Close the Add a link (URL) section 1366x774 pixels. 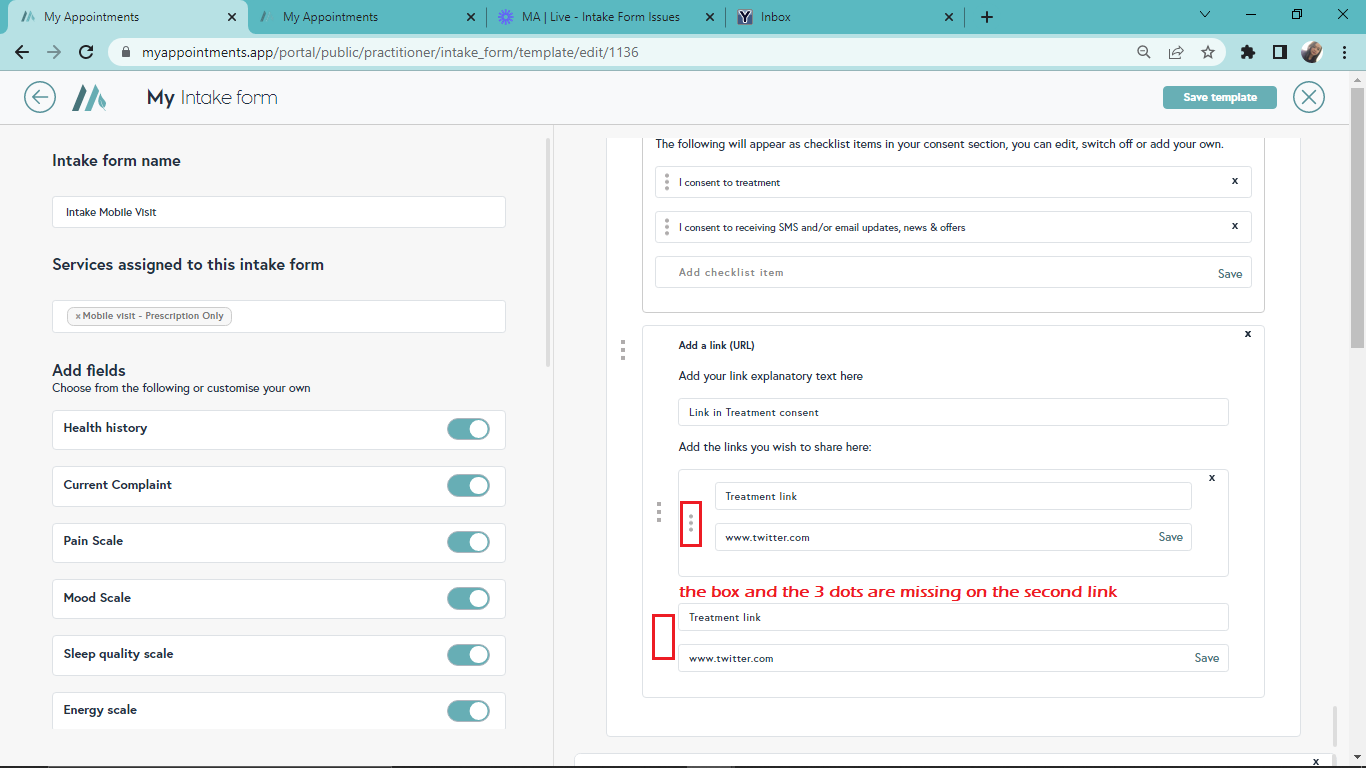pos(1247,334)
